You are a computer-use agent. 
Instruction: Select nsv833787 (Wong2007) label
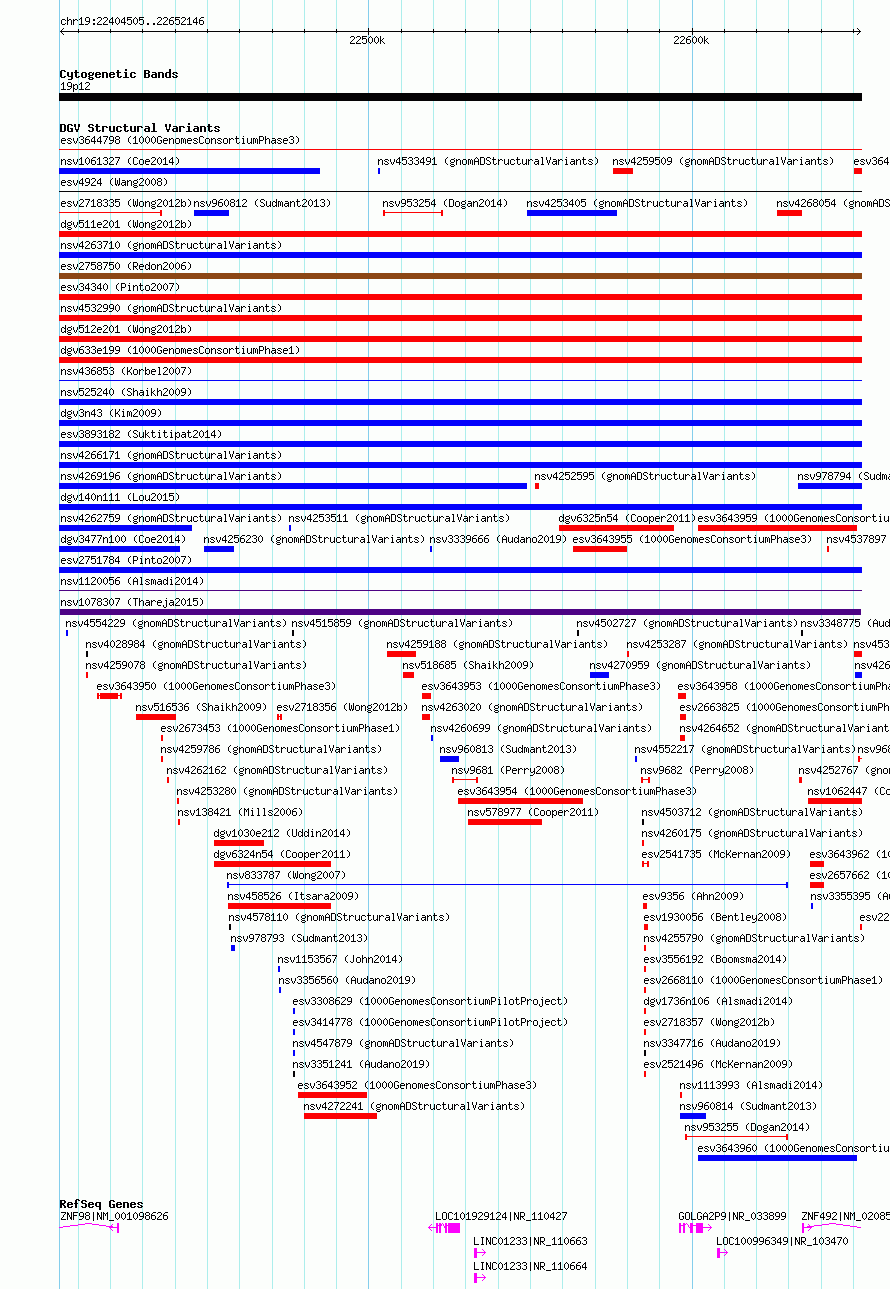pyautogui.click(x=286, y=875)
